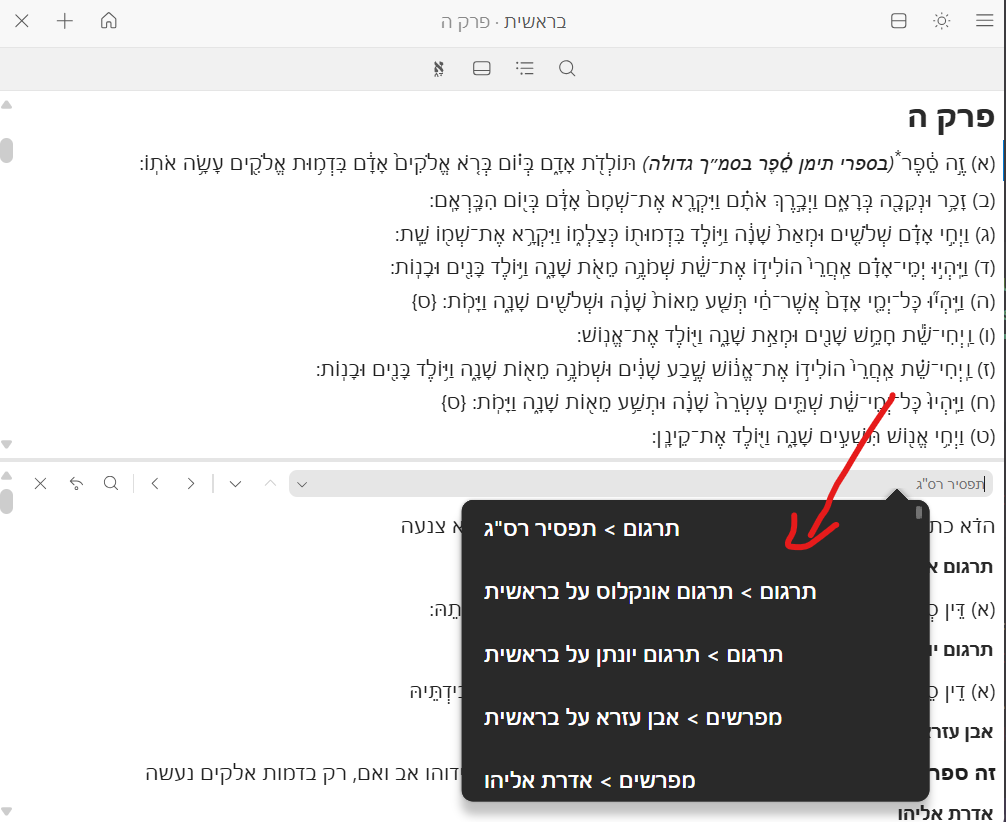Select מפרשים > אבן עזרא על בראשית

coord(632,717)
